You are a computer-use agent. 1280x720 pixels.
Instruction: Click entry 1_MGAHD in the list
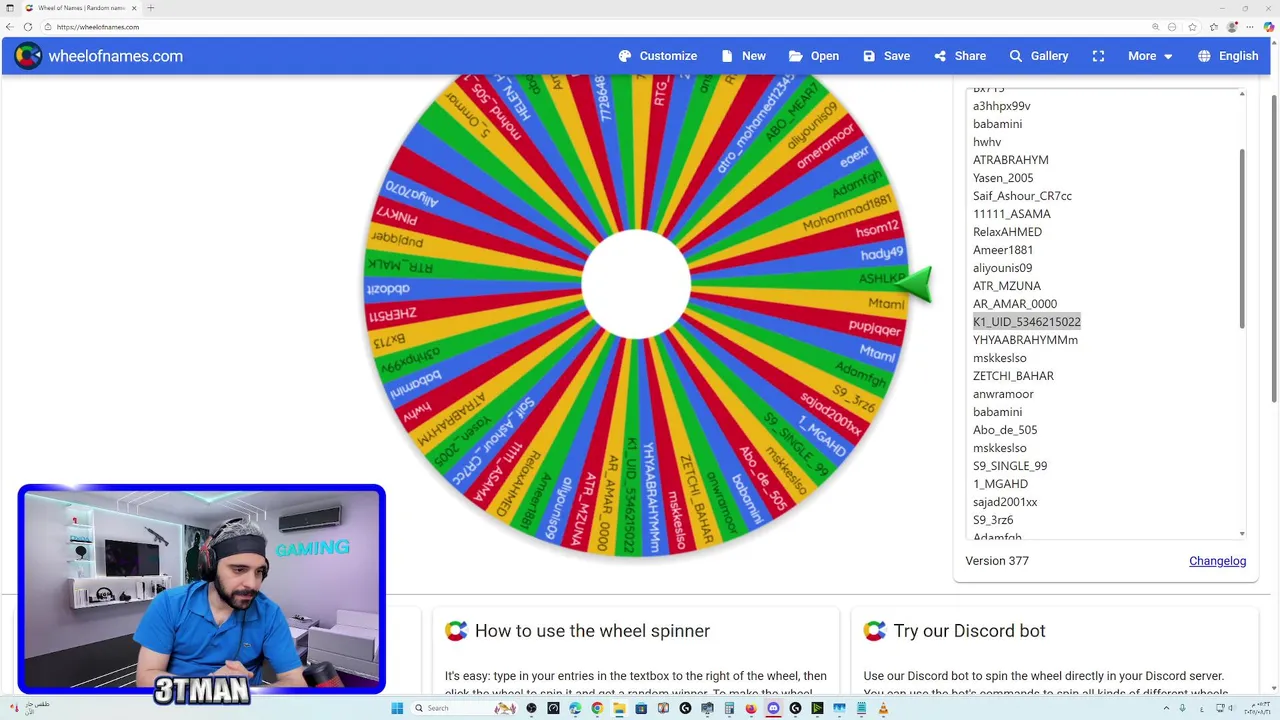pyautogui.click(x=1000, y=484)
